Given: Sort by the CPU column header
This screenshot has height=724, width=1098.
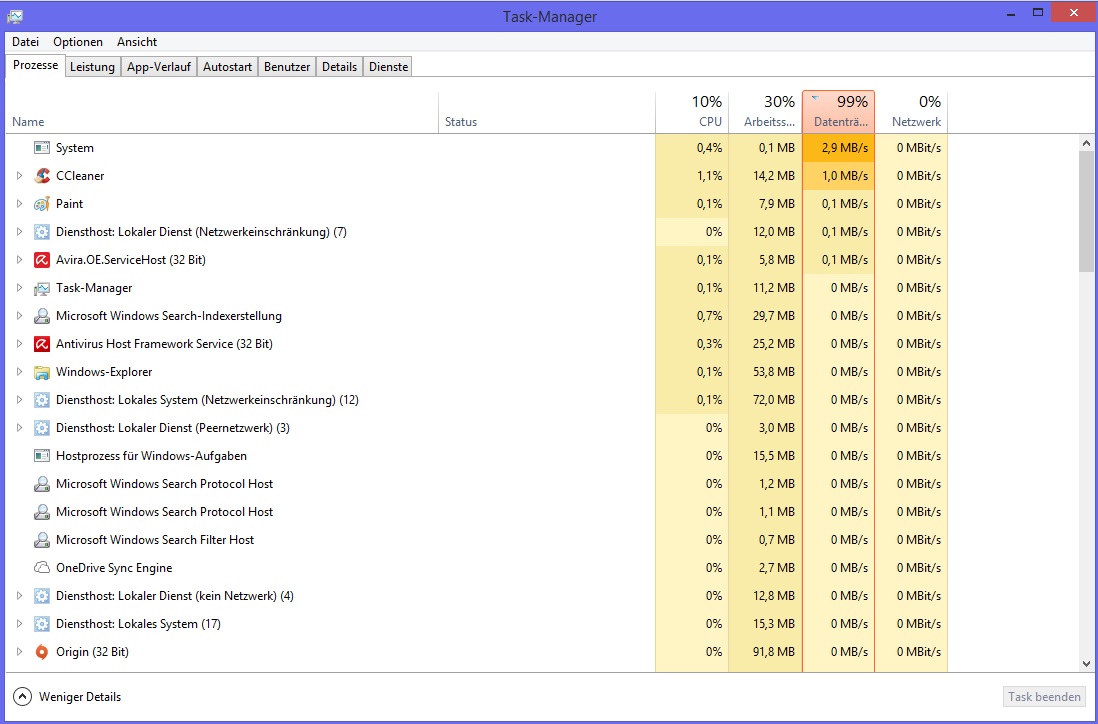Looking at the screenshot, I should pyautogui.click(x=693, y=112).
